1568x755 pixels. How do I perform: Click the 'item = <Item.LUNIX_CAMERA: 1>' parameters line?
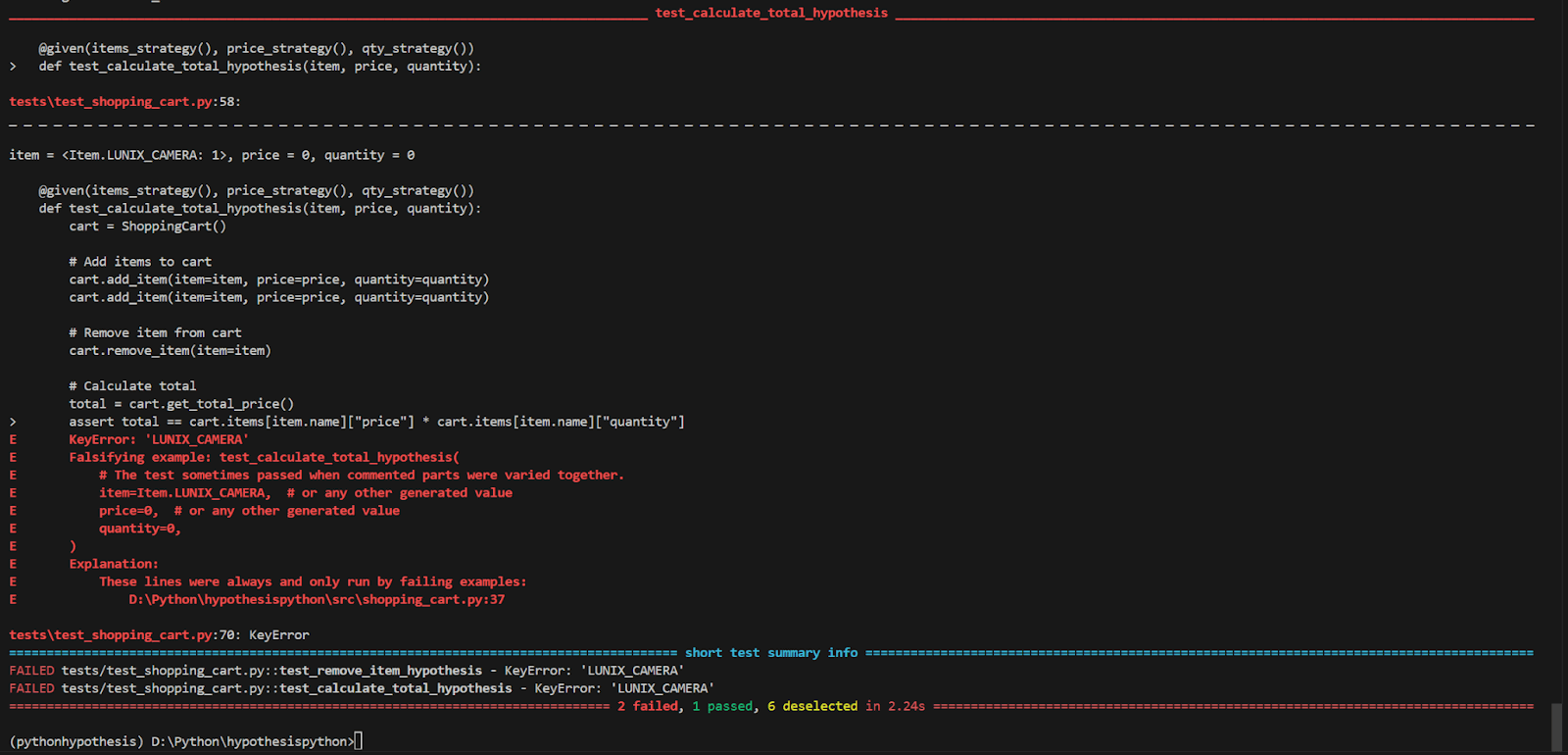212,156
